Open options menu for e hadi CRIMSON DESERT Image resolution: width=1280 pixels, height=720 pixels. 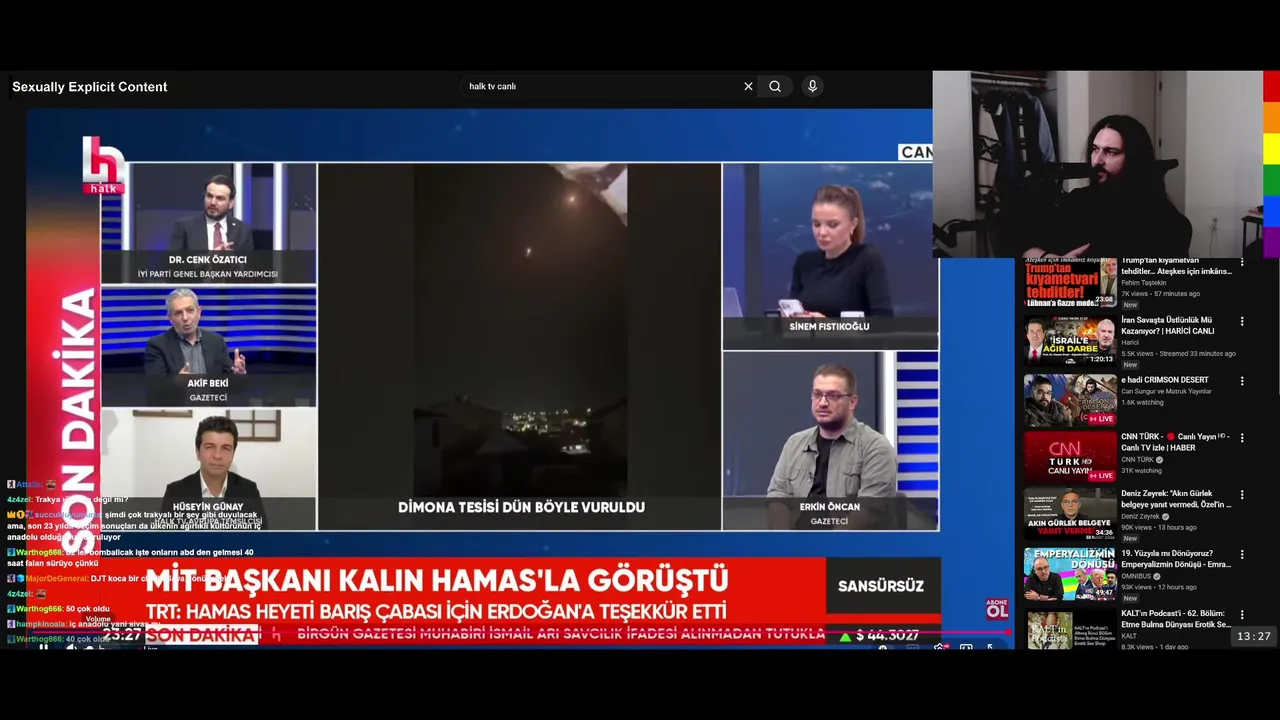pyautogui.click(x=1242, y=381)
